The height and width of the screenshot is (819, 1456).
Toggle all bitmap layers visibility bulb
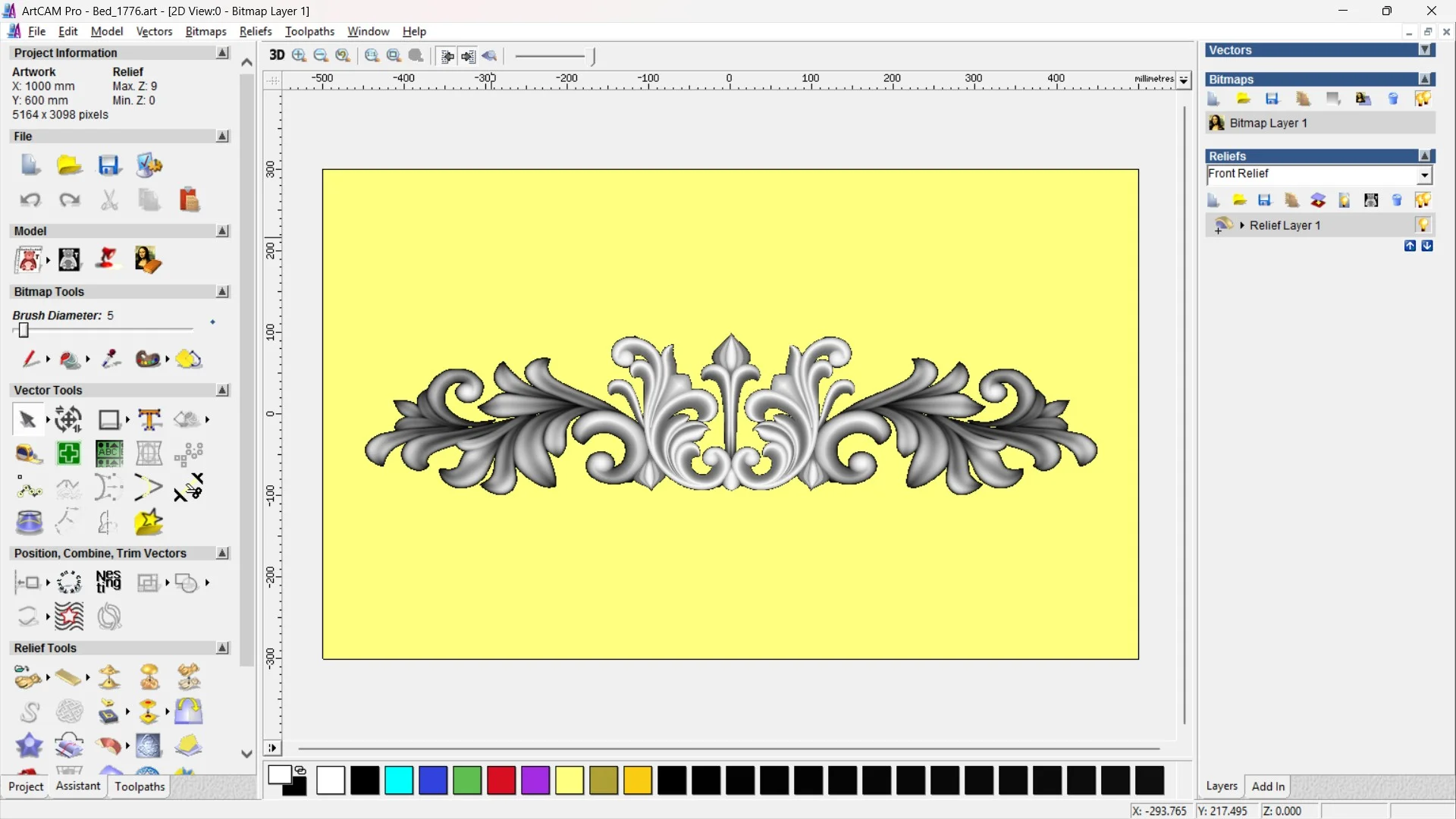[1423, 99]
